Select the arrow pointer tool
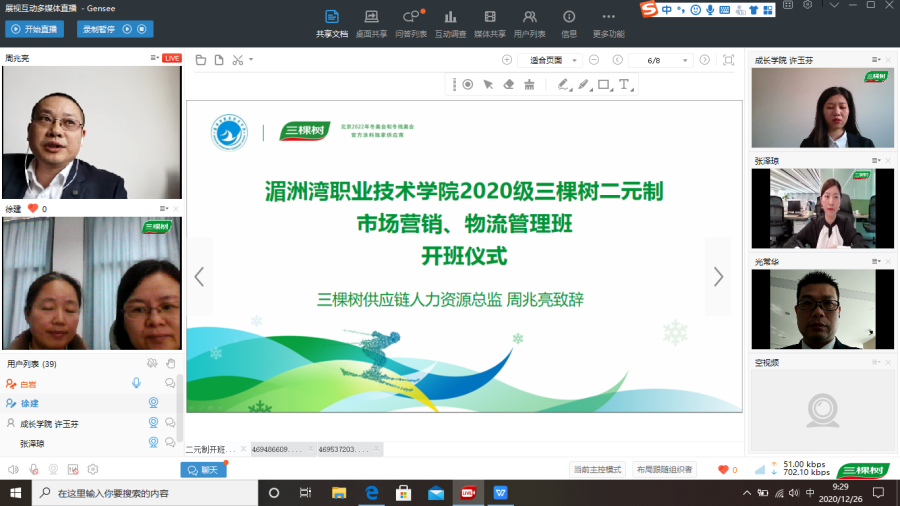 488,85
